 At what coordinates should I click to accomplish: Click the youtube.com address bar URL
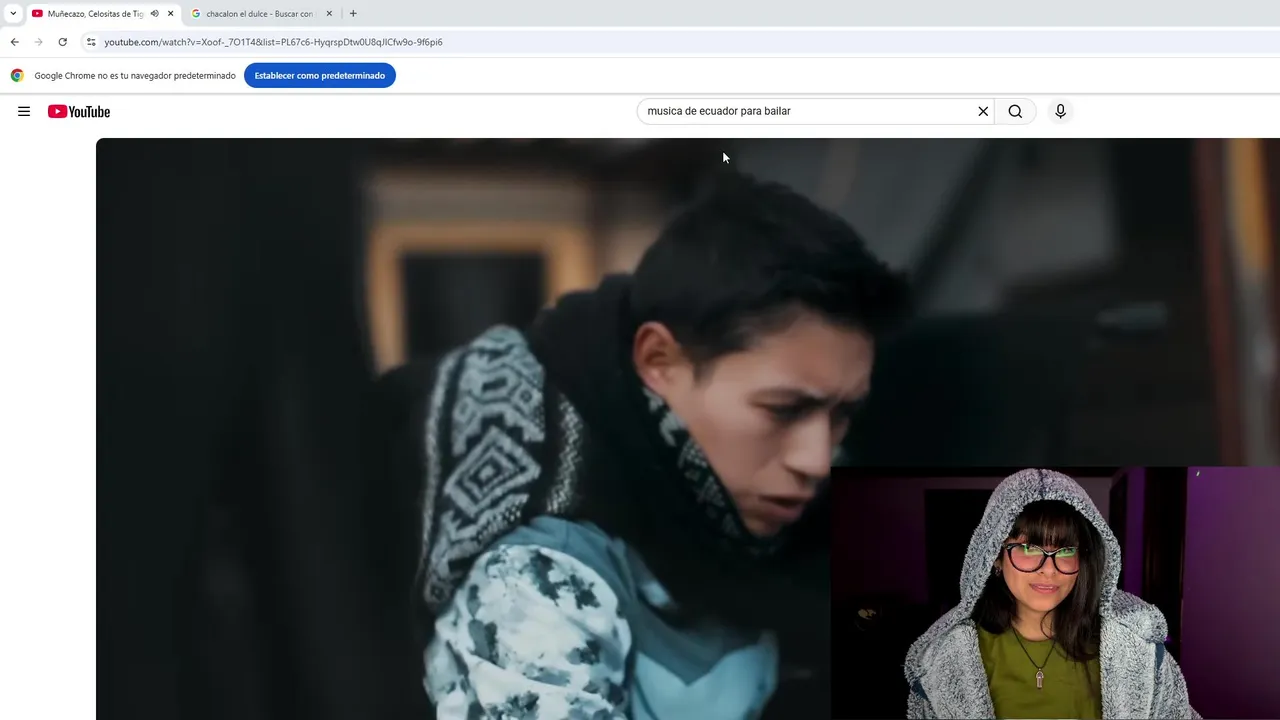[x=273, y=42]
